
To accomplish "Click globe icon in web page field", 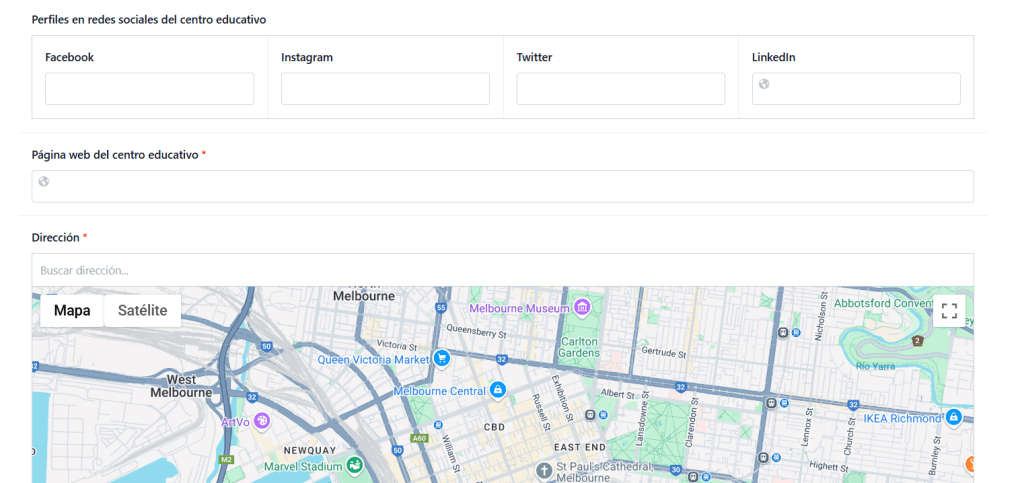I will pos(44,181).
